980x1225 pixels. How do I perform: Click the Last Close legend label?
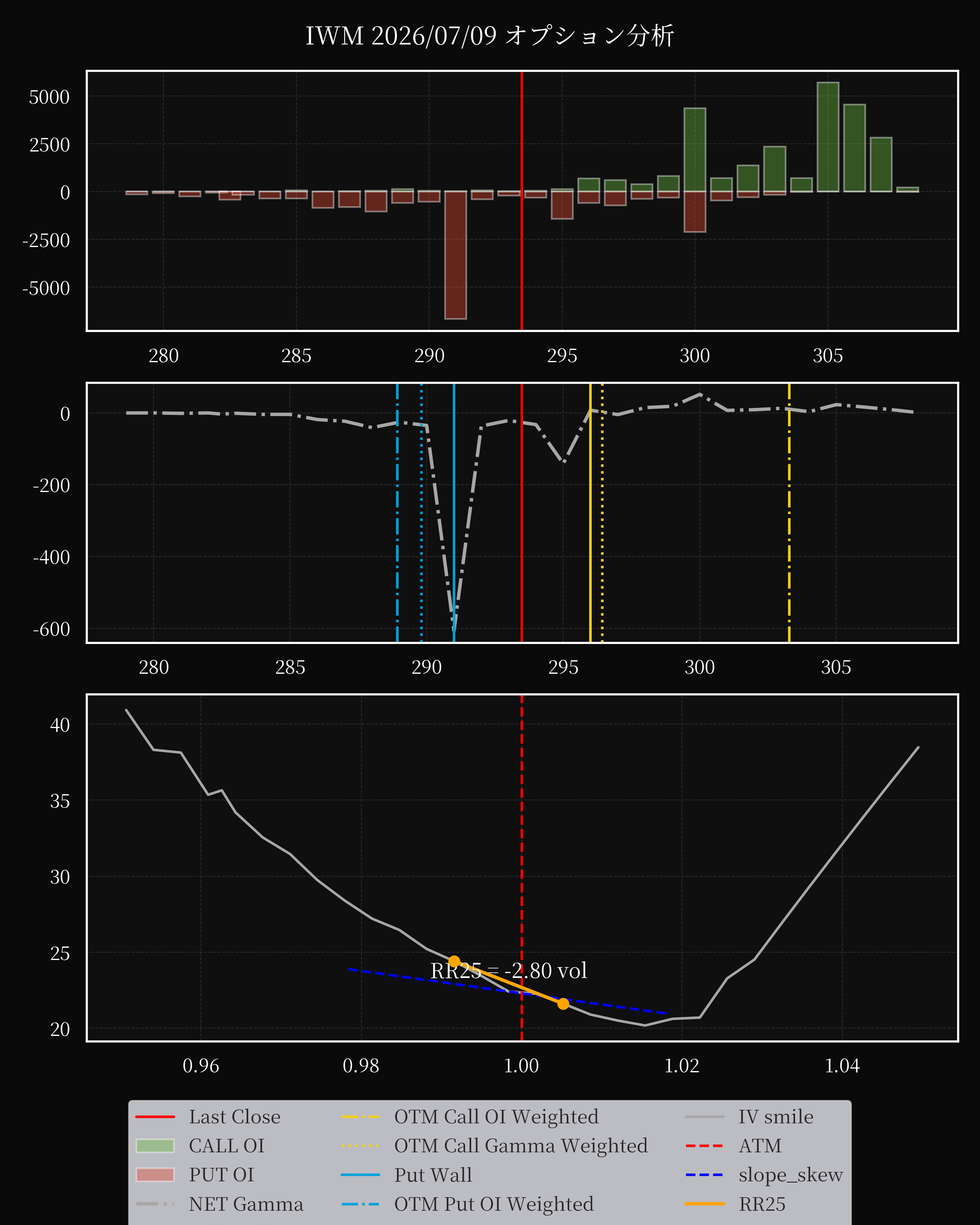coord(234,1117)
